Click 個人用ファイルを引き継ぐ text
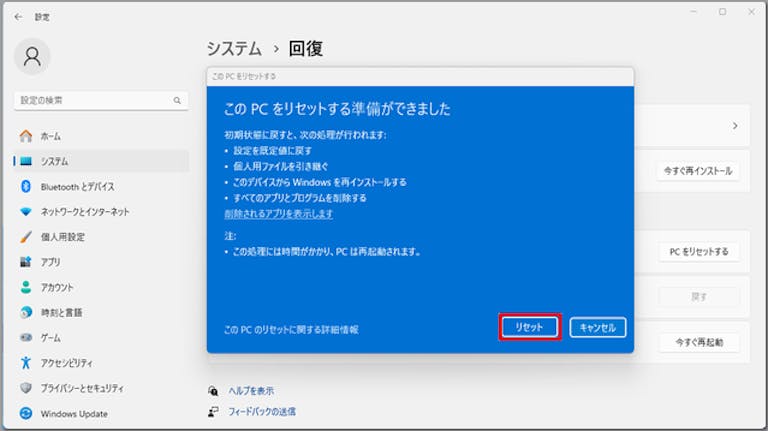This screenshot has height=431, width=768. click(281, 167)
